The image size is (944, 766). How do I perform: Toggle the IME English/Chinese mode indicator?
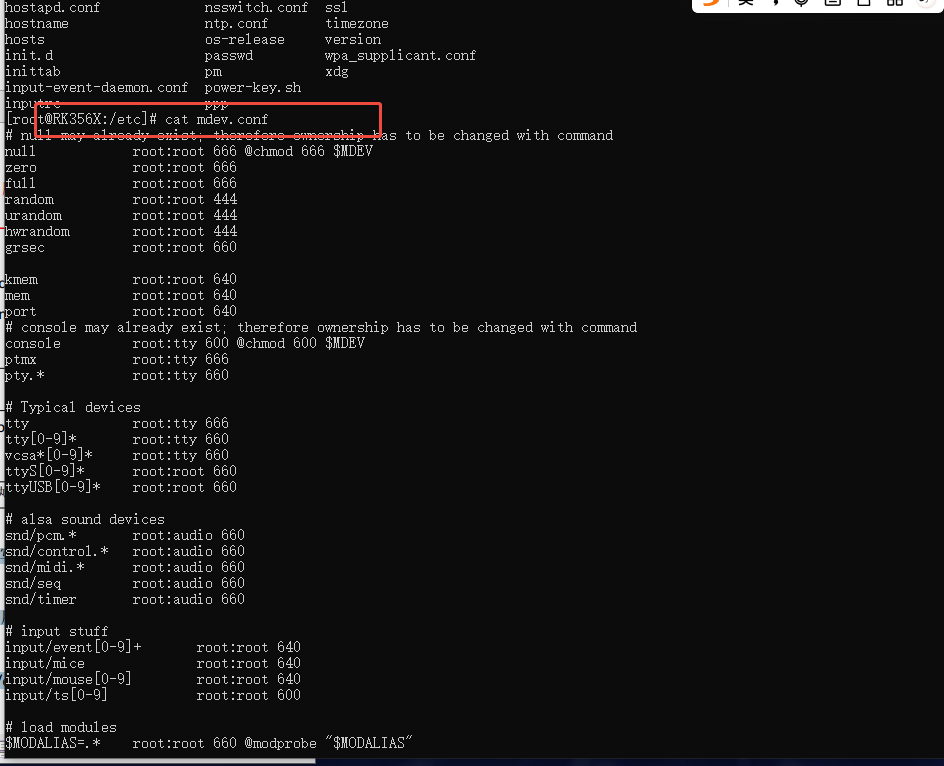746,2
